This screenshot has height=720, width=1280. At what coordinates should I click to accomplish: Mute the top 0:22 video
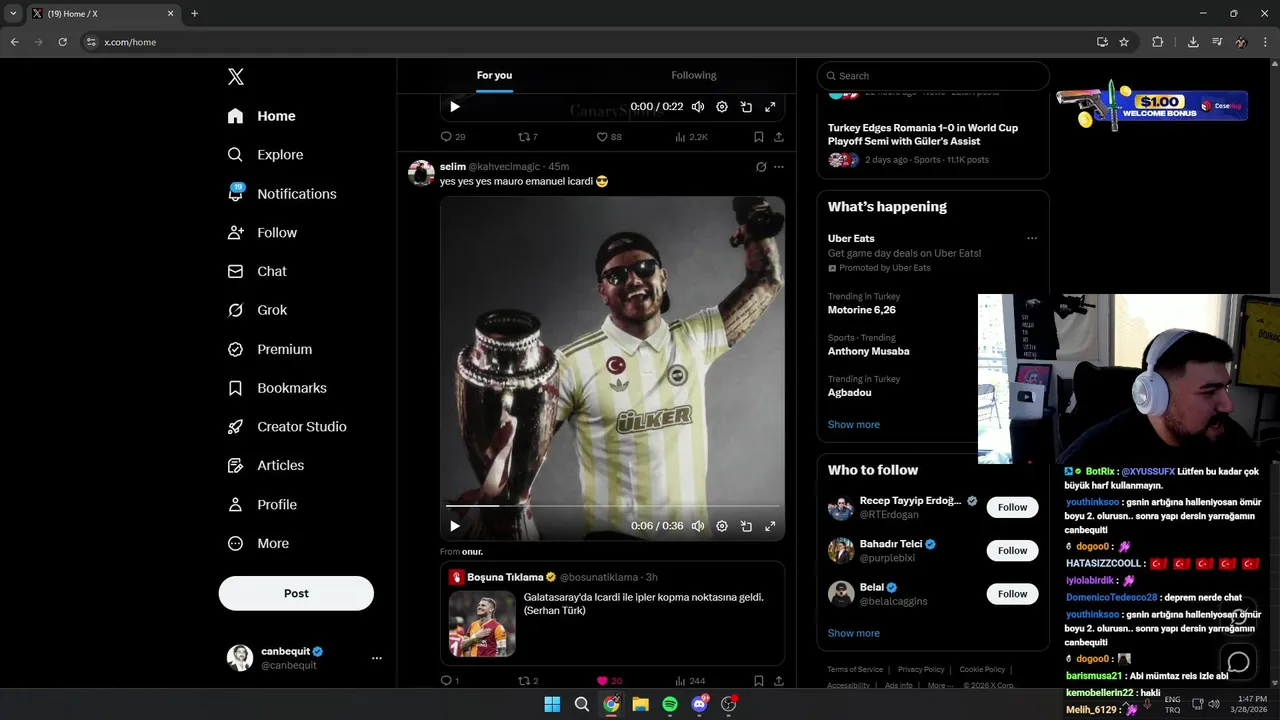[697, 107]
